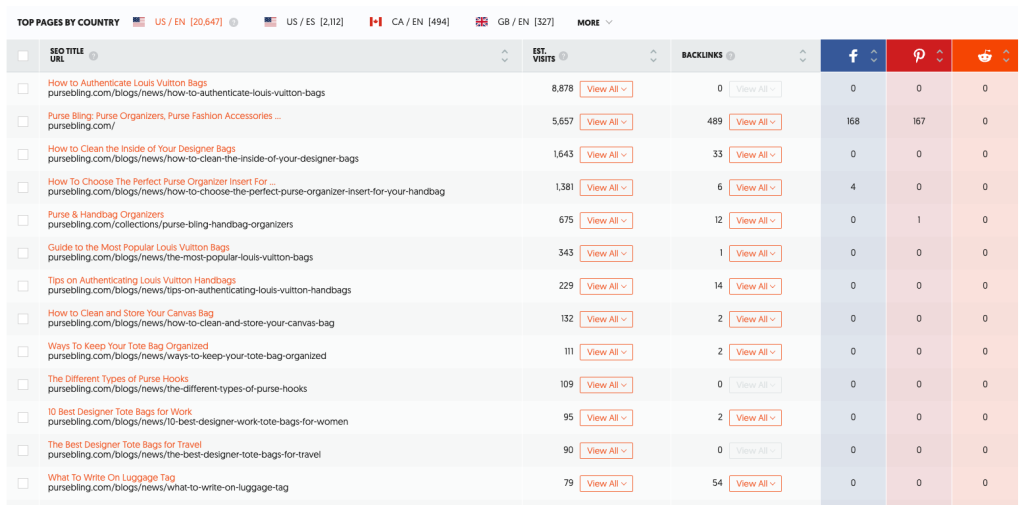Tick the select-all checkbox in the table header
The width and height of the screenshot is (1024, 505).
pos(23,56)
